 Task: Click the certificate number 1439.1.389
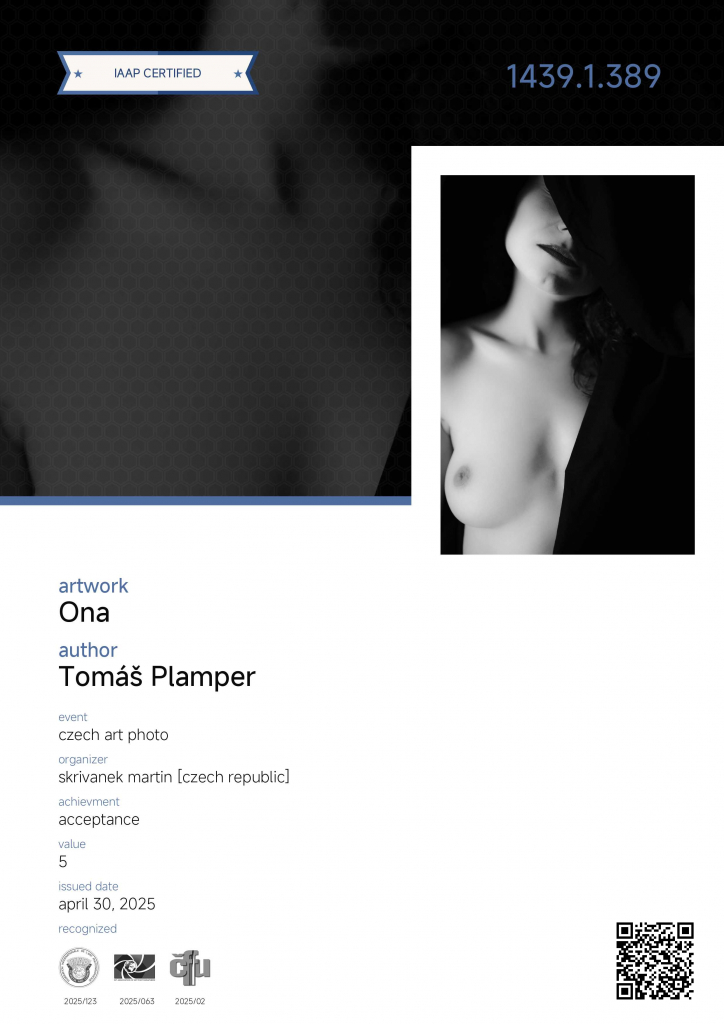584,76
